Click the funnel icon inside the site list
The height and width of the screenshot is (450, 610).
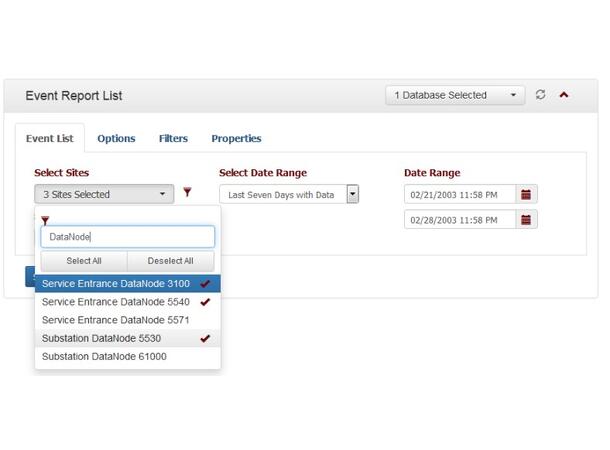[x=45, y=221]
